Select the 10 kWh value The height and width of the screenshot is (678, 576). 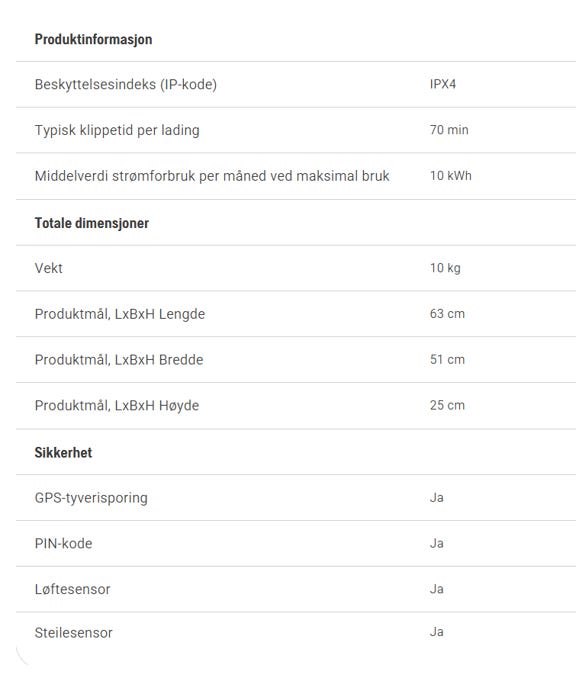451,176
